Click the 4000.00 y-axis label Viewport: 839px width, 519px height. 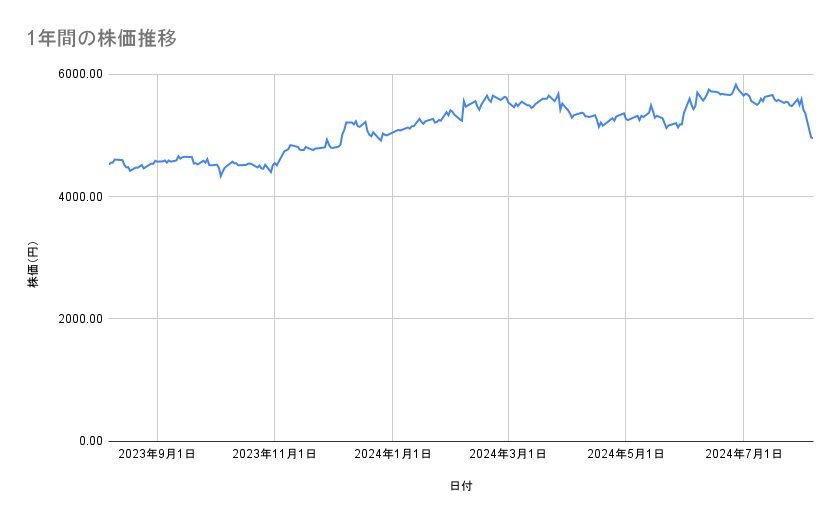(82, 197)
